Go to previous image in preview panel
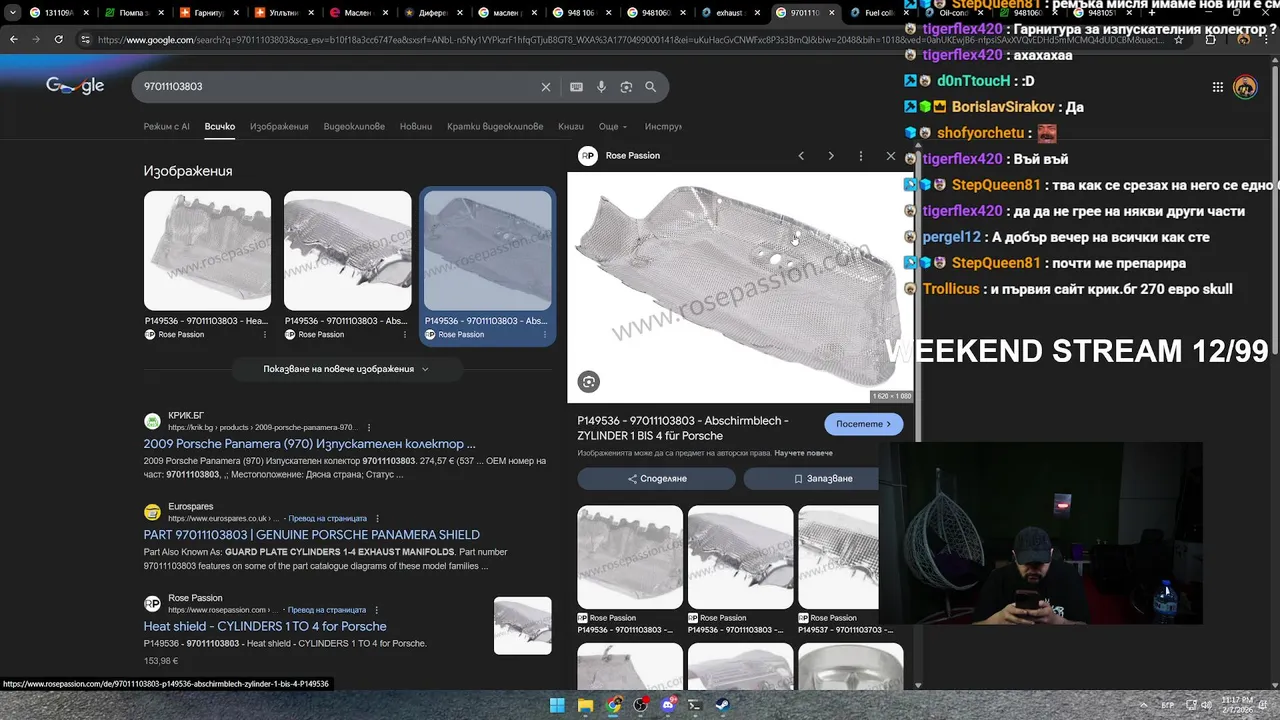The height and width of the screenshot is (720, 1280). (801, 156)
